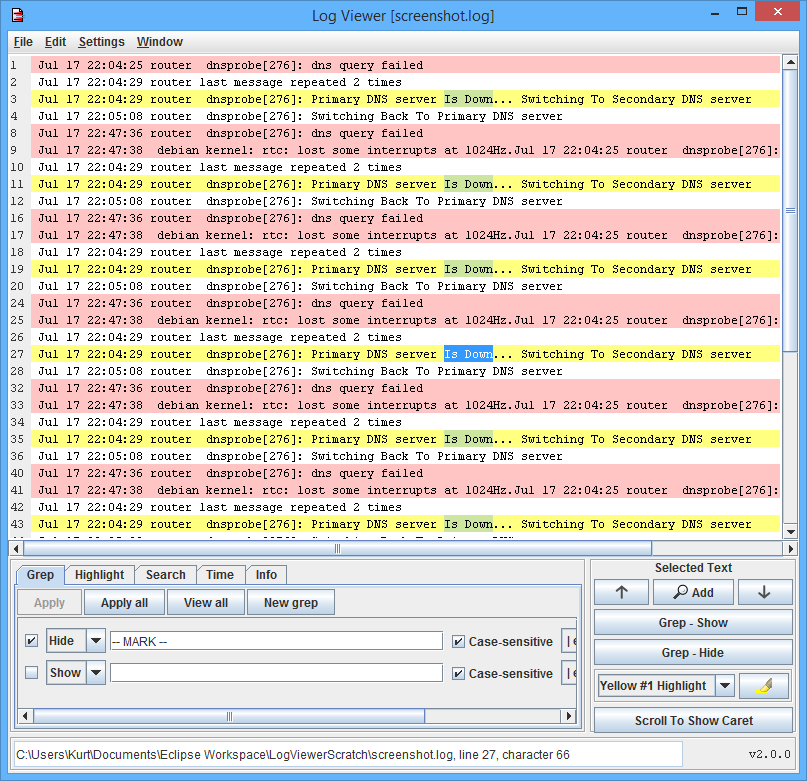The height and width of the screenshot is (781, 807).
Task: Click Scroll To Show Caret
Action: click(x=692, y=719)
